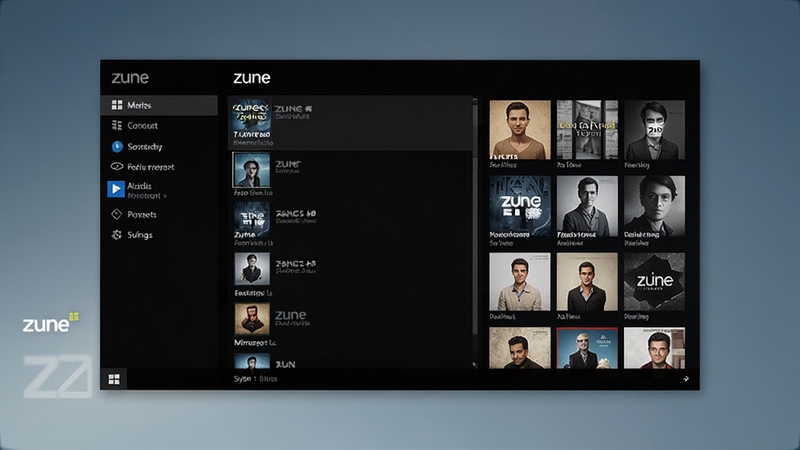Click the small arrow icon in bottom-right corner
This screenshot has width=800, height=450.
pos(686,379)
